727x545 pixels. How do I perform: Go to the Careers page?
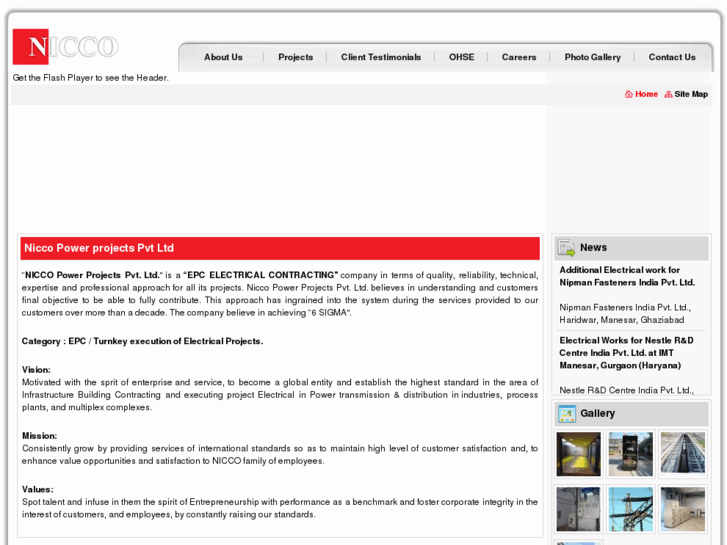point(519,57)
